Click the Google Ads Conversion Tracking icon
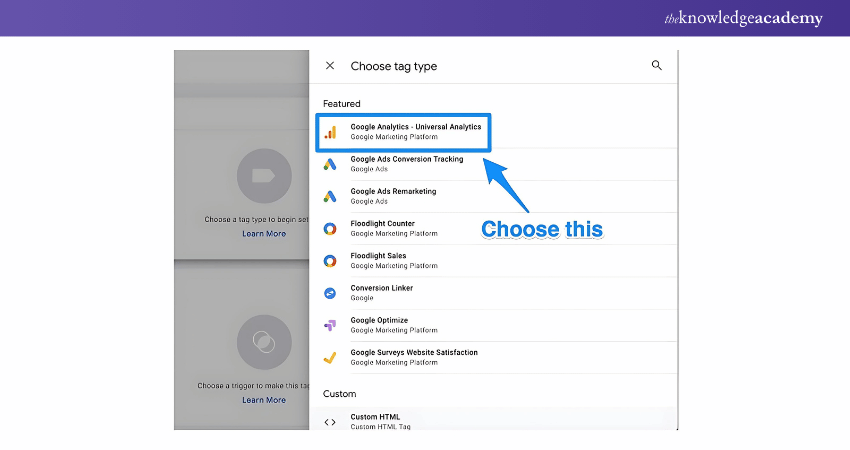 point(330,164)
